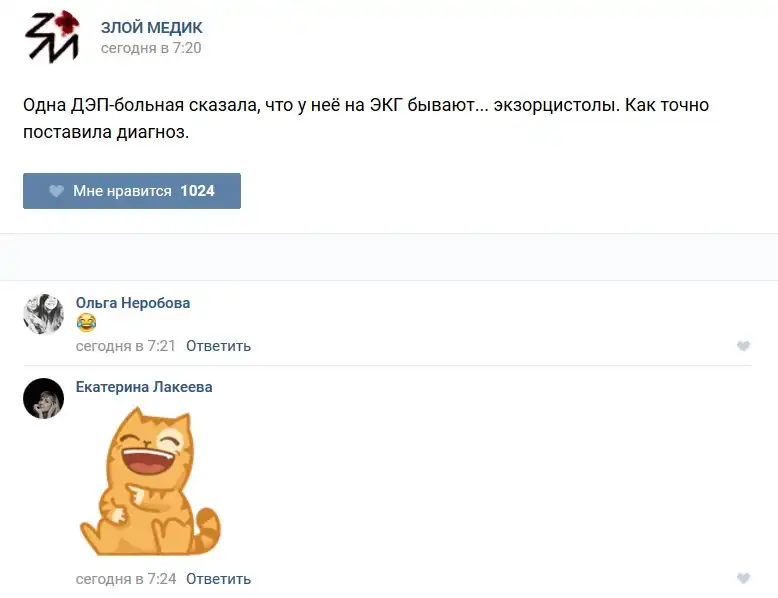Open comment timestamp сегодня в 7:21
Viewport: 778px width, 598px height.
[x=126, y=346]
